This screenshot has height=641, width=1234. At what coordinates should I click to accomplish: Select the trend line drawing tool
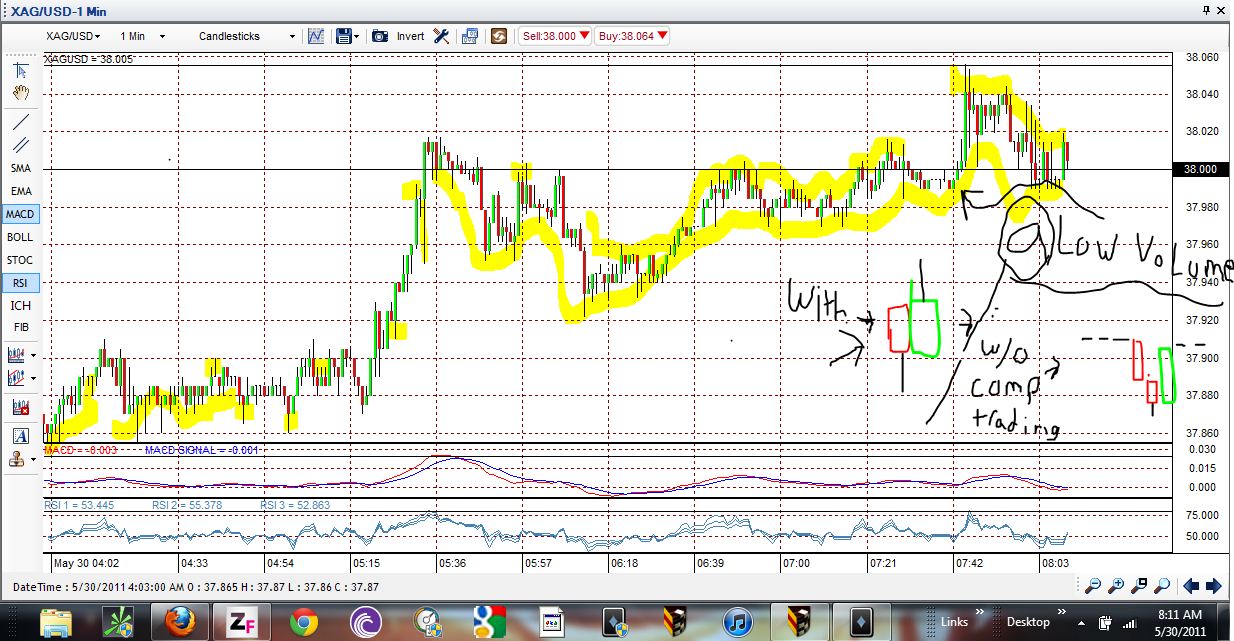(20, 121)
